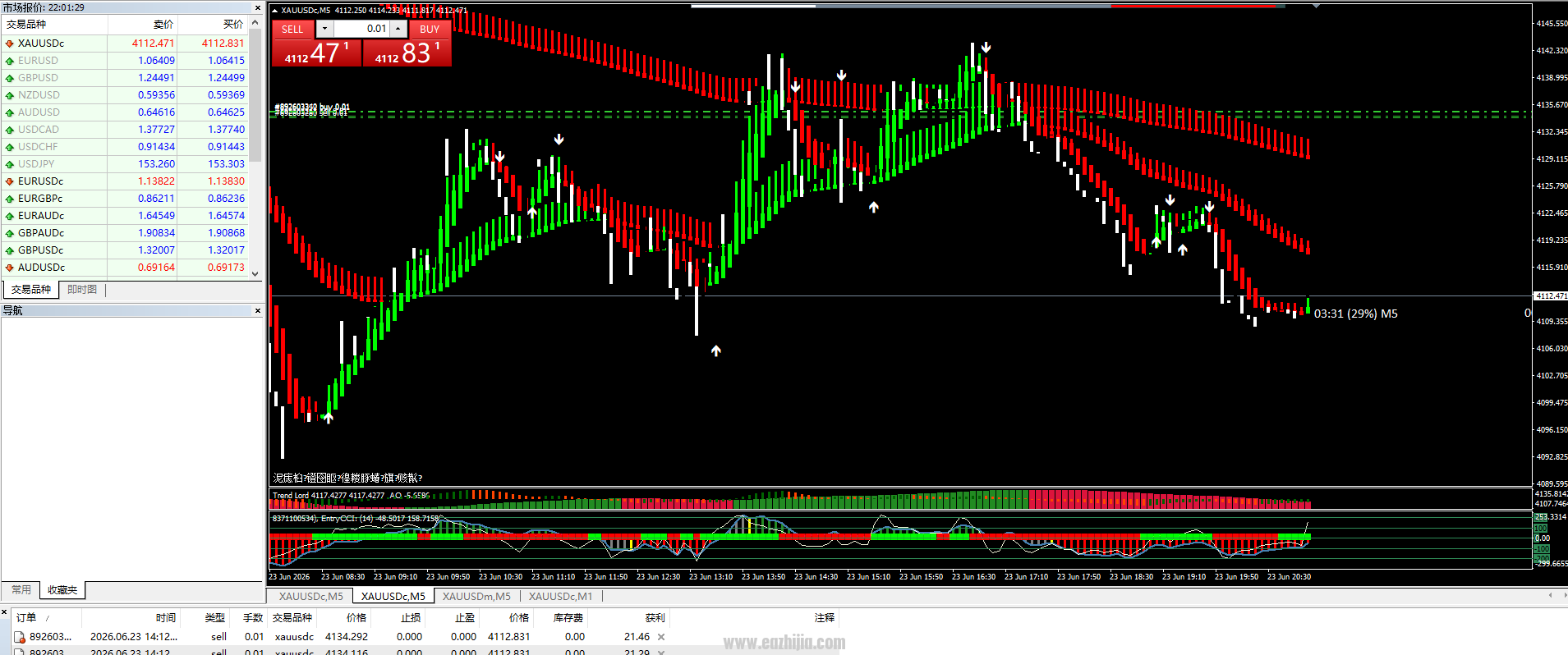Image resolution: width=1568 pixels, height=655 pixels.
Task: Click the SELL one-click trading button
Action: coord(292,29)
